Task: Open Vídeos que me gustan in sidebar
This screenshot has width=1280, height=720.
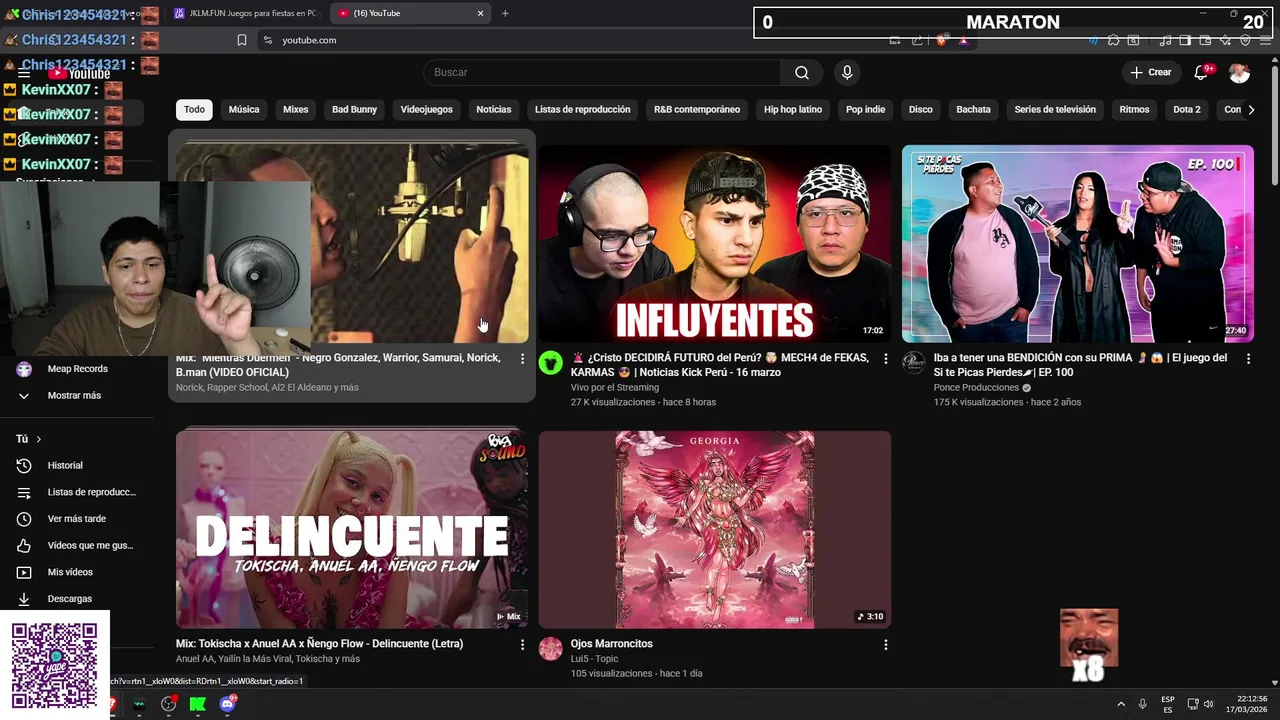Action: tap(90, 545)
